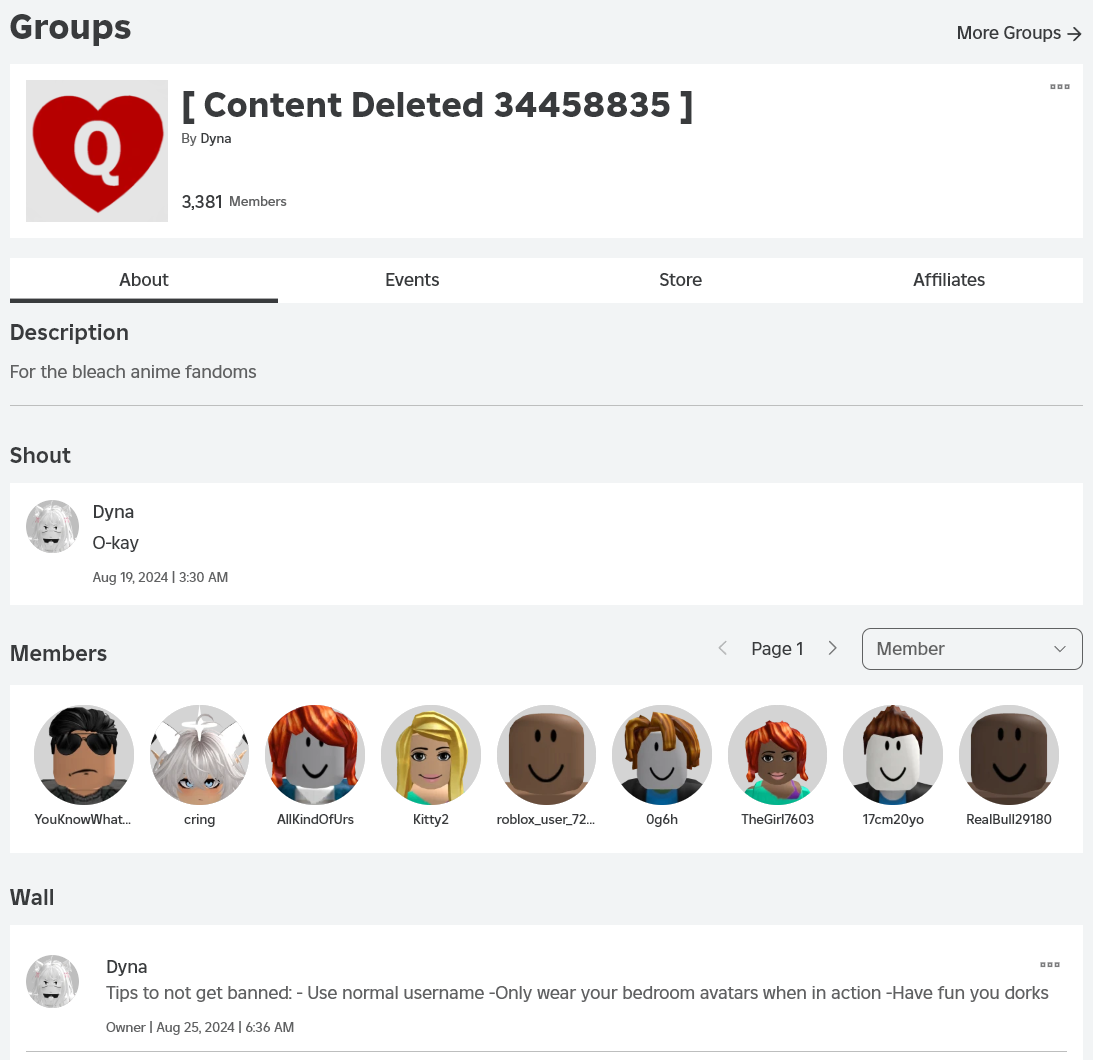Click Dyna's name on the Wall post
The image size is (1093, 1060).
(127, 967)
